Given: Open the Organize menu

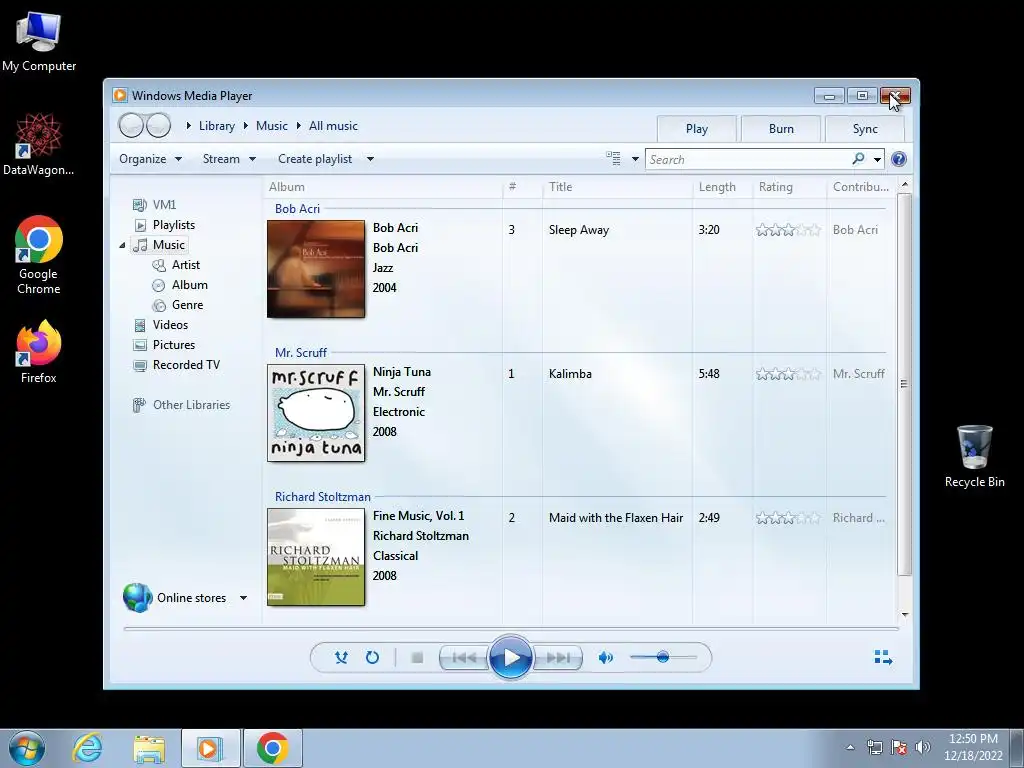Looking at the screenshot, I should 150,159.
